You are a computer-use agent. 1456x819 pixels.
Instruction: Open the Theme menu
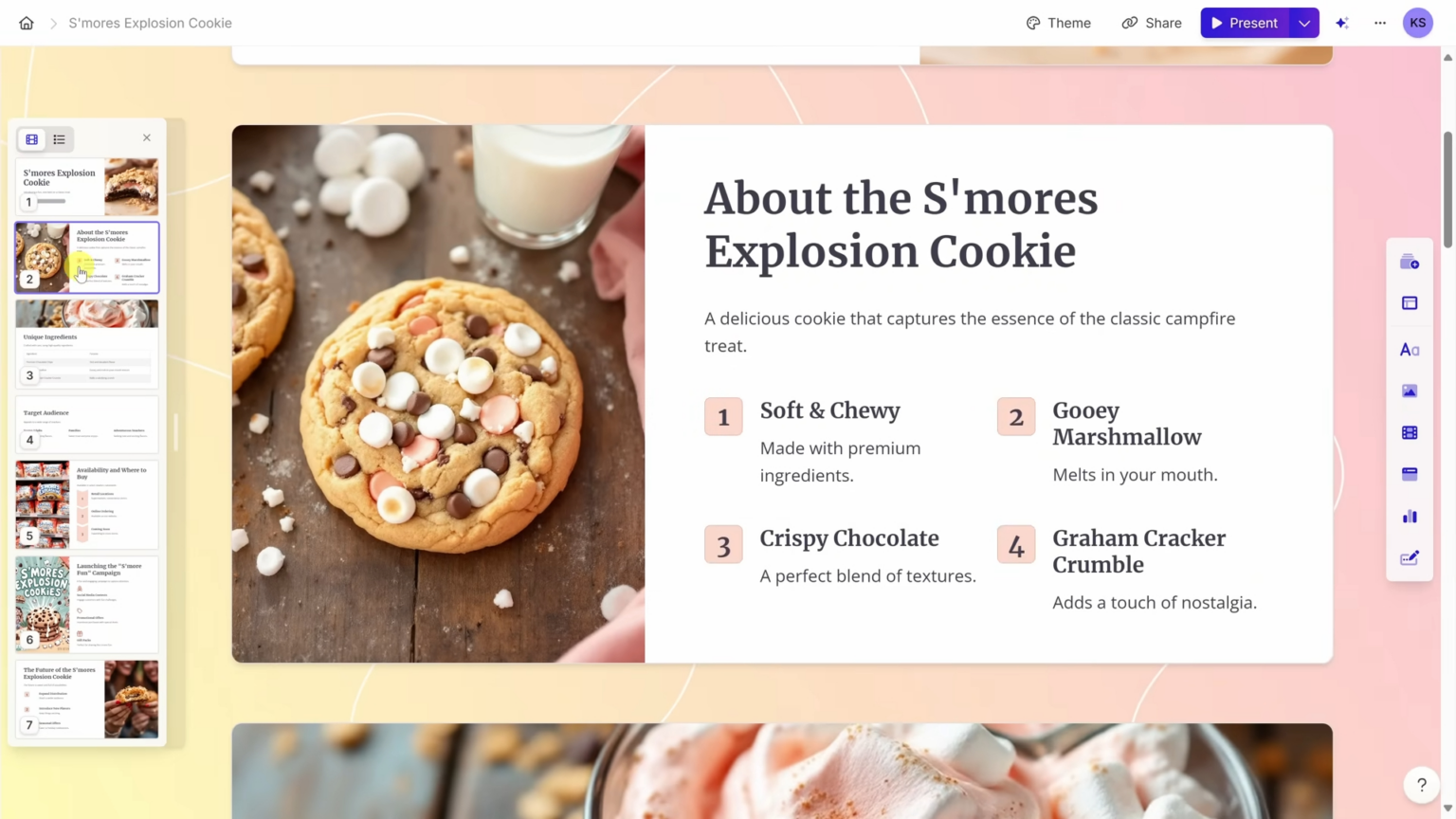click(1059, 23)
